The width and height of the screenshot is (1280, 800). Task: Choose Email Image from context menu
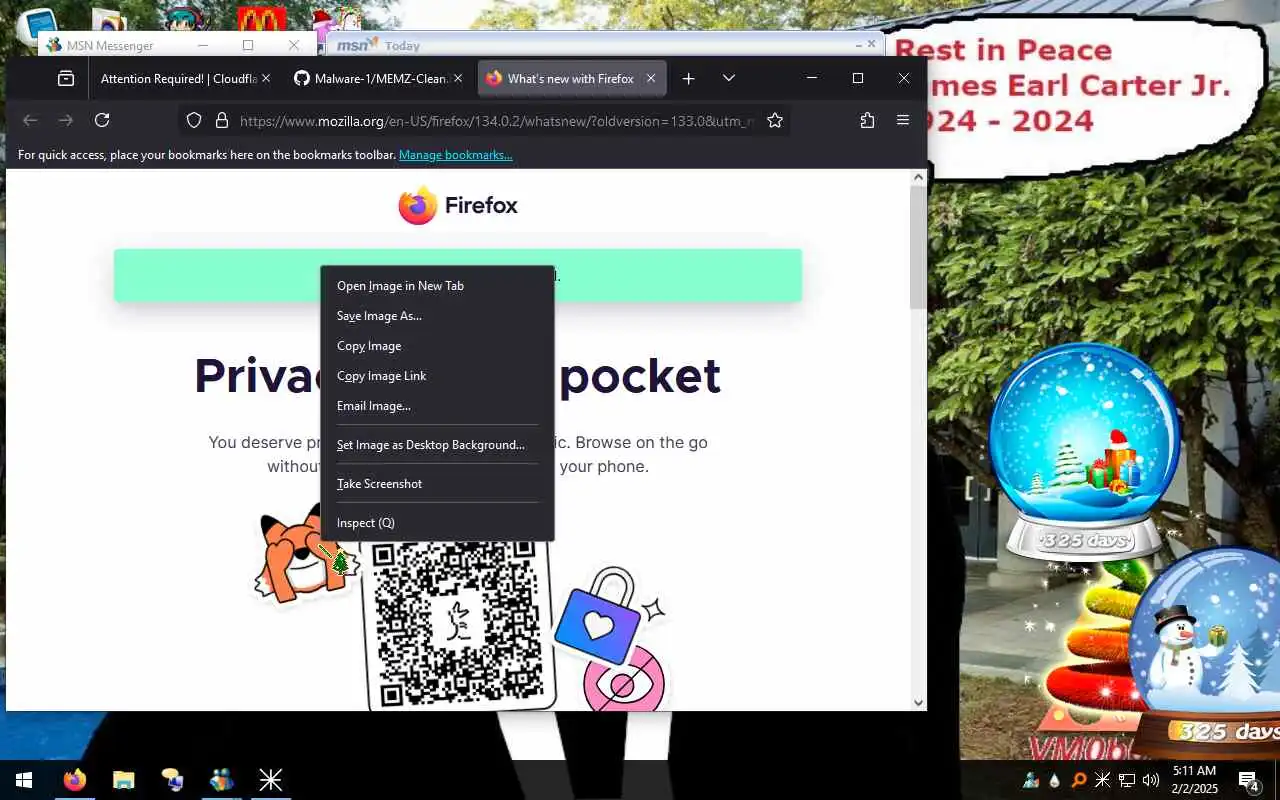point(437,406)
